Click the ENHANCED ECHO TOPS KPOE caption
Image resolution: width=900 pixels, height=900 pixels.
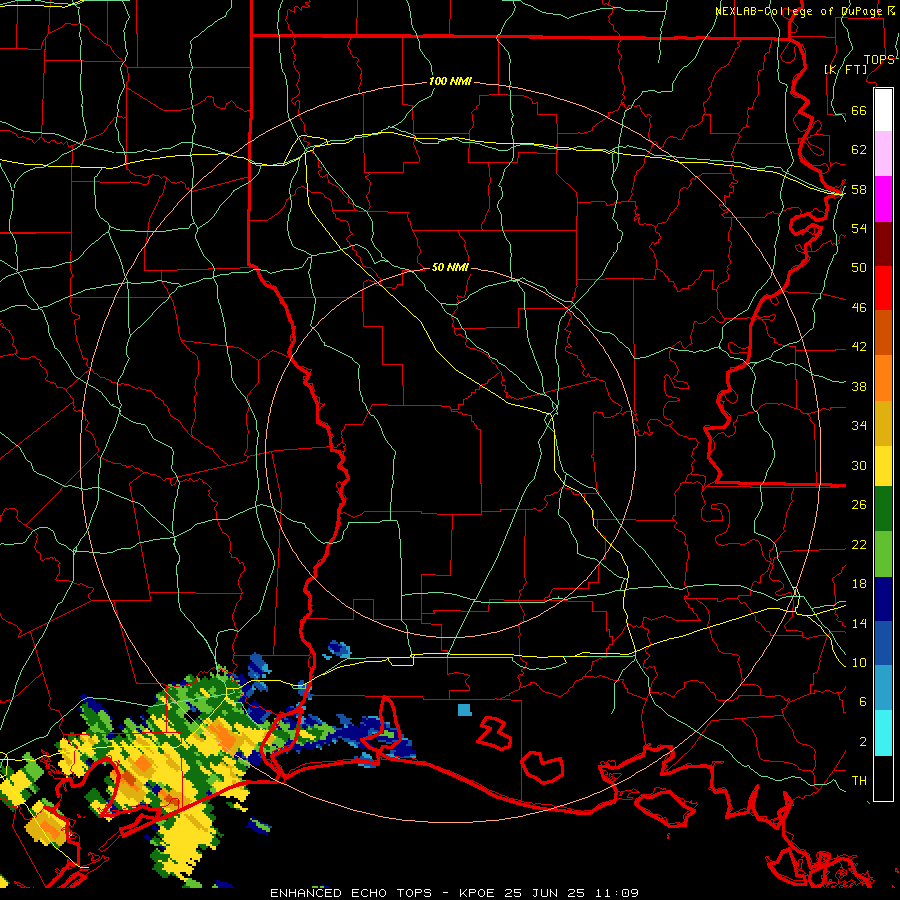[x=454, y=893]
